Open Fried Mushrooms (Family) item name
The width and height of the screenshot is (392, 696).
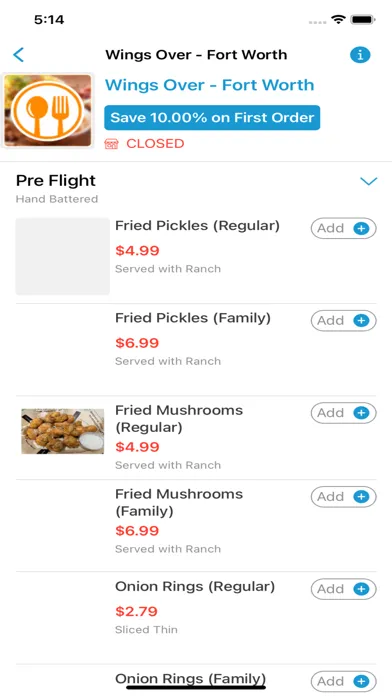click(179, 502)
